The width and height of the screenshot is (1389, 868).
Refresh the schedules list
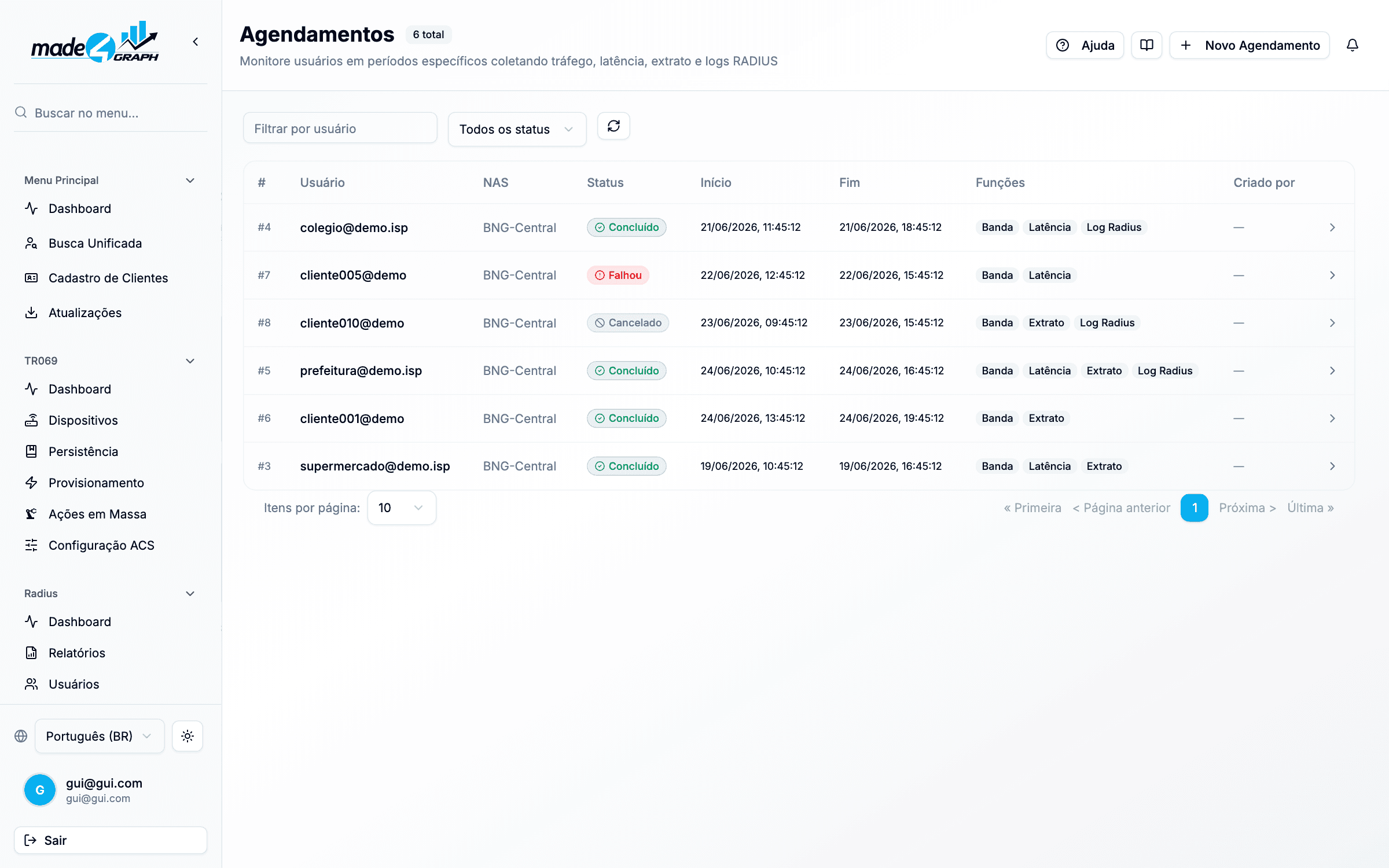[613, 126]
